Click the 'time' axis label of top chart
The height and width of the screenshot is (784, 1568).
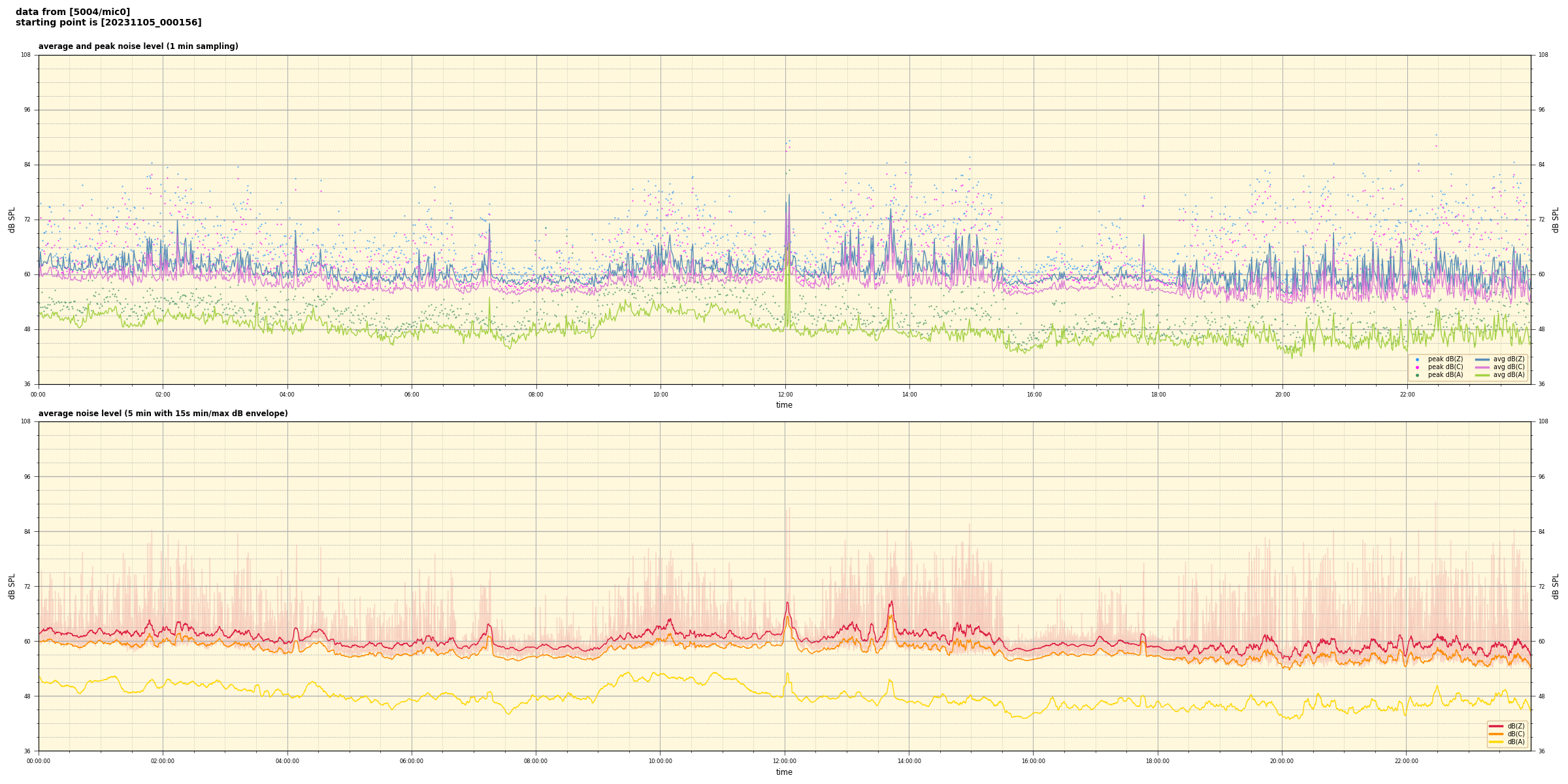[x=784, y=405]
